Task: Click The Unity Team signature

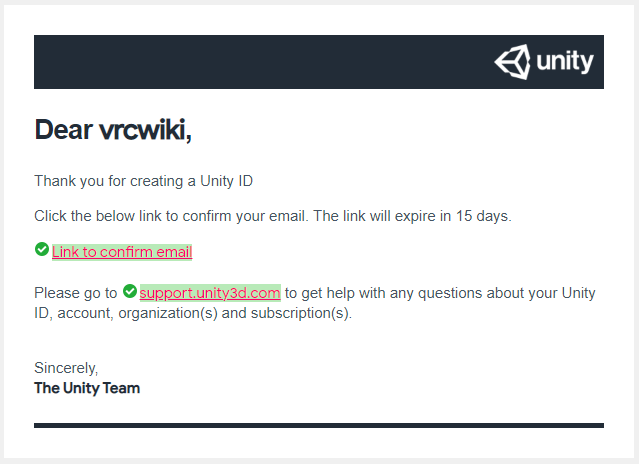Action: (x=87, y=388)
